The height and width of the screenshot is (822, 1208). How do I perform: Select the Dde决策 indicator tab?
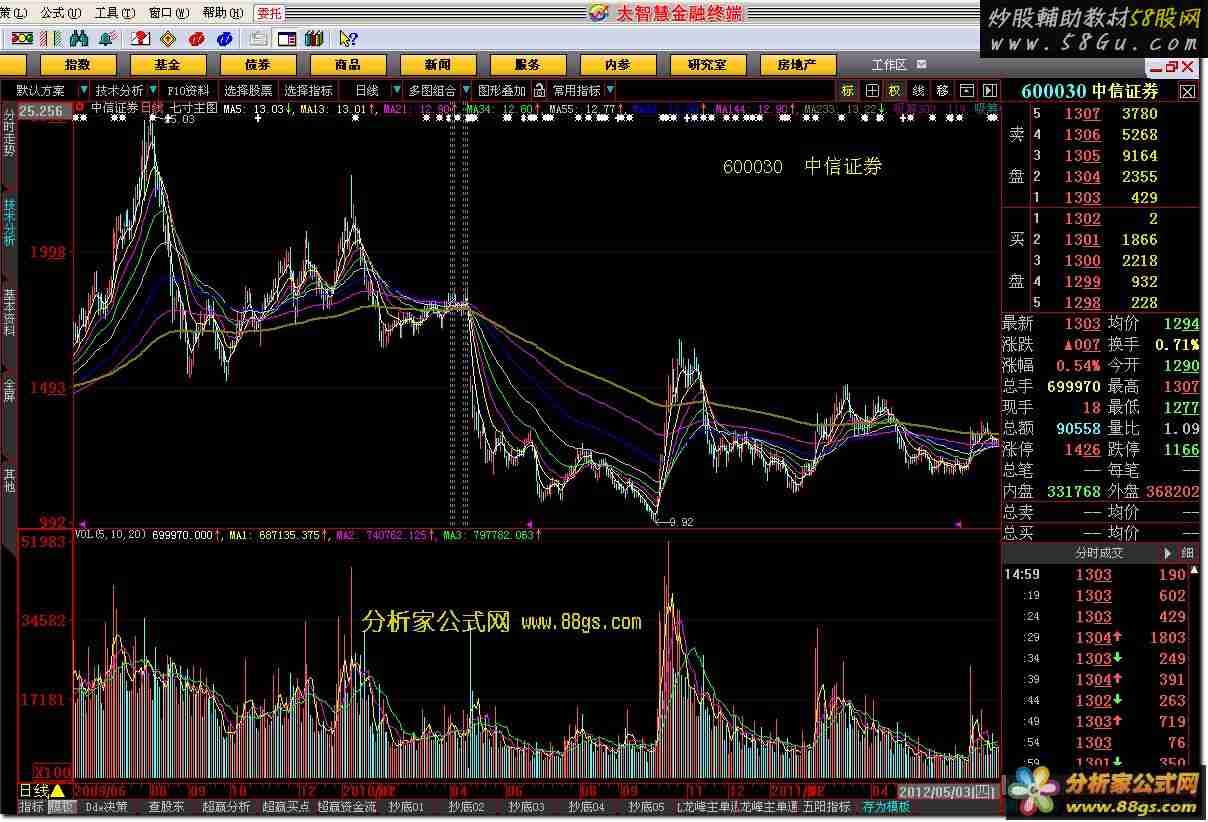(106, 807)
